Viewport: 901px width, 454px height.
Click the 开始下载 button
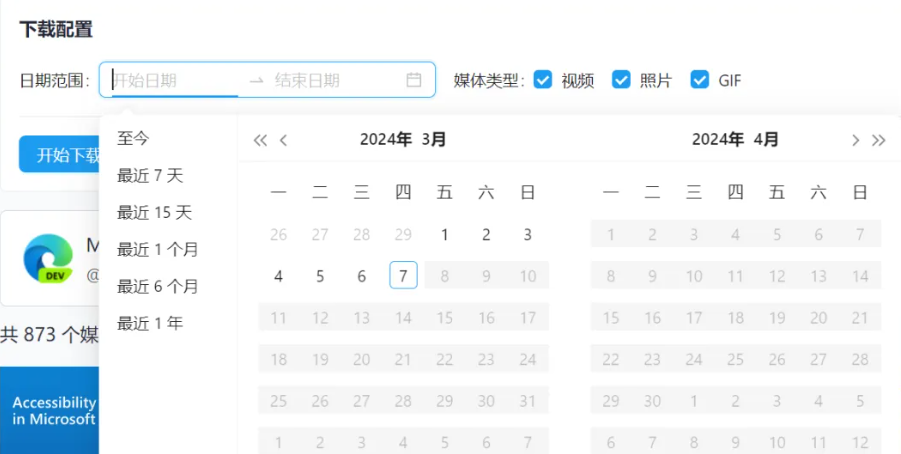click(x=60, y=155)
